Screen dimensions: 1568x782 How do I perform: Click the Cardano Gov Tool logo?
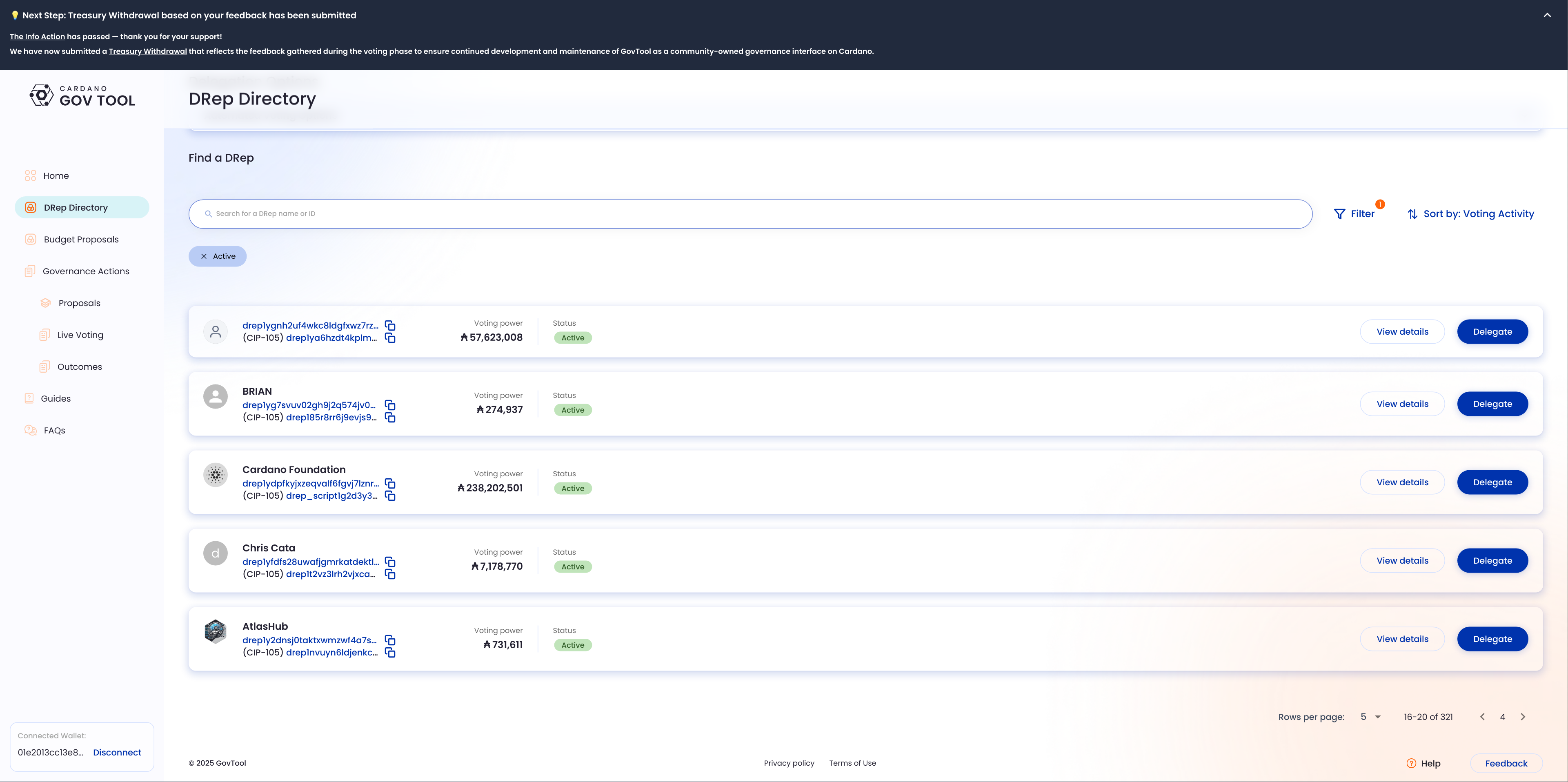pyautogui.click(x=82, y=96)
